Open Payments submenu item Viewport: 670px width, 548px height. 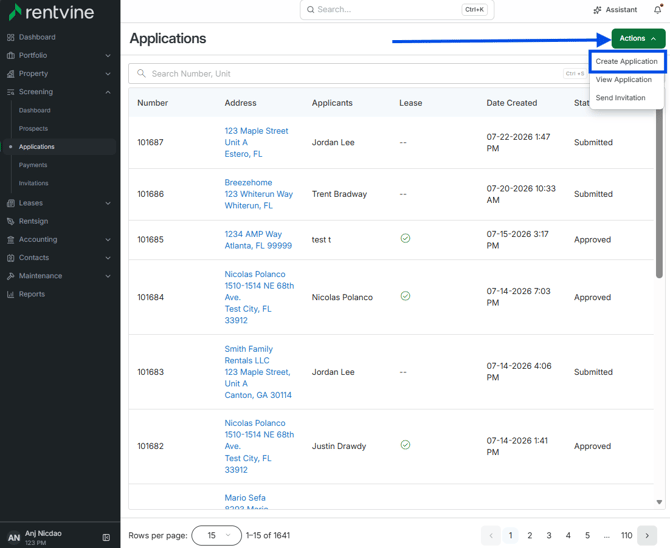pos(33,165)
